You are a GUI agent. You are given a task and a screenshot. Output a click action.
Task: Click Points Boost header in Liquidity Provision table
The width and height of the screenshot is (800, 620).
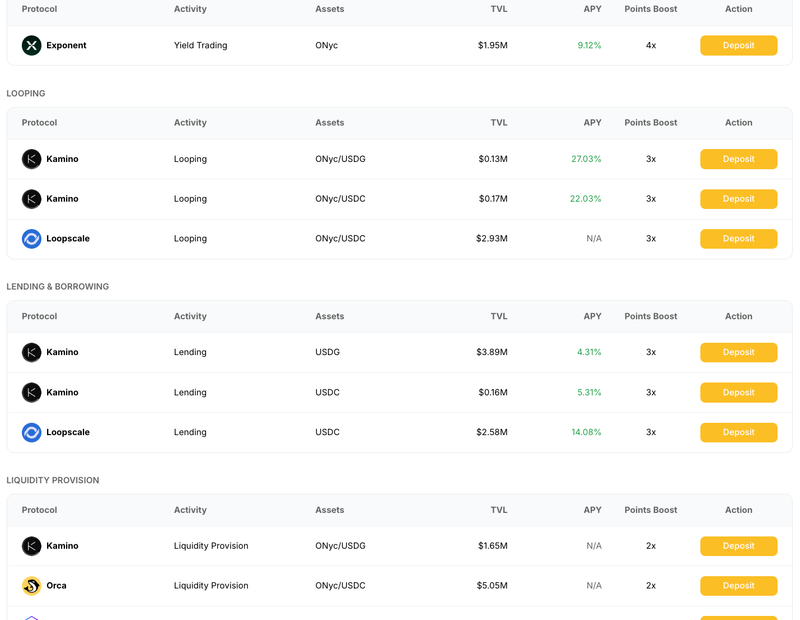(651, 510)
